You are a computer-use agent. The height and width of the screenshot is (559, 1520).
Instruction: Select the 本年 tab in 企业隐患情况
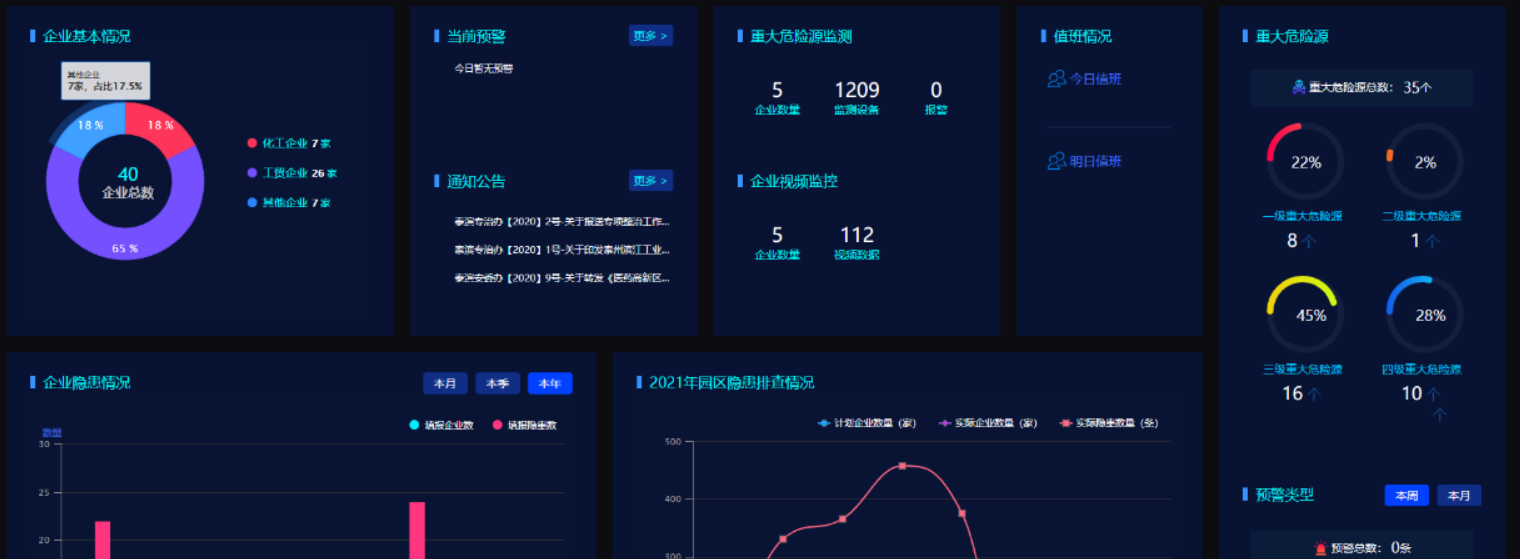(550, 383)
